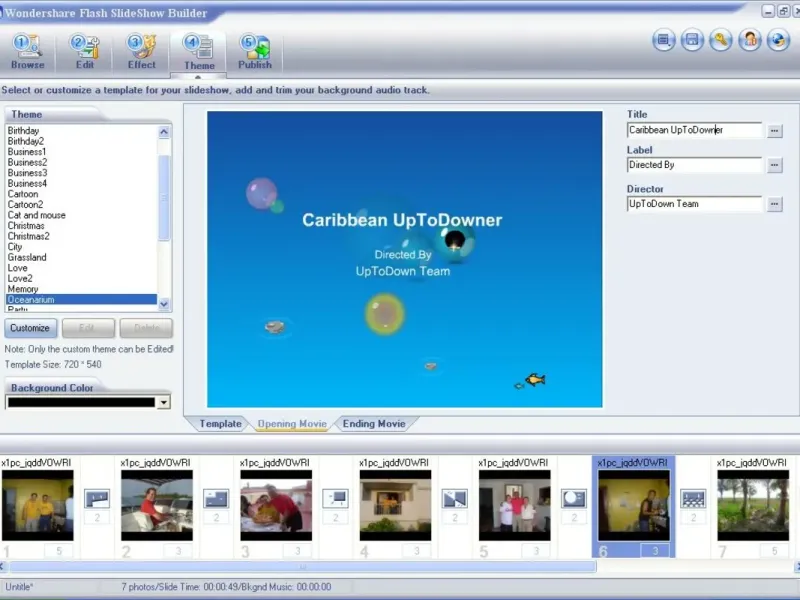Click transition icon after slide 2
This screenshot has height=600, width=800.
click(x=216, y=498)
